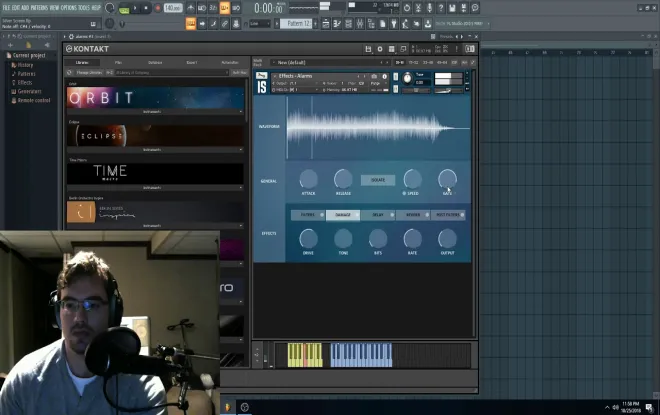Screen dimensions: 660x415
Task: Toggle the dot beside the SPEED label
Action: click(x=404, y=193)
